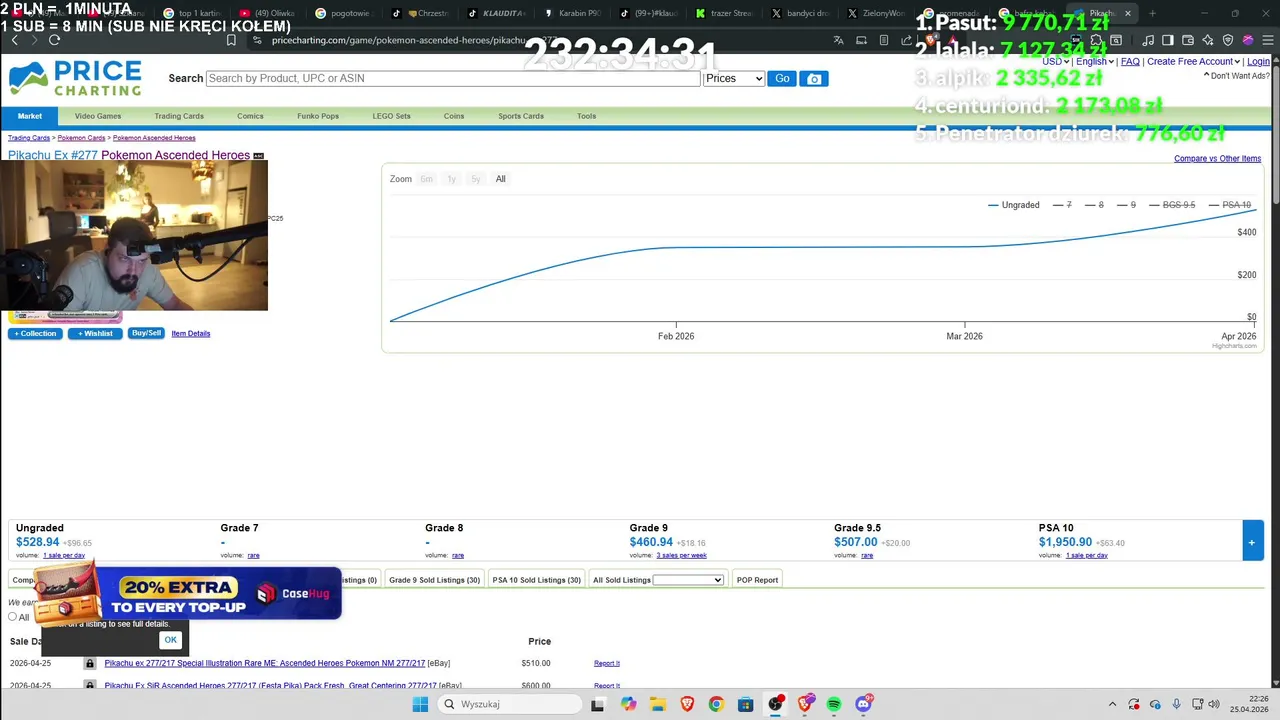Image resolution: width=1280 pixels, height=720 pixels.
Task: Open the Pokemon Ascended Heroes breadcrumb
Action: click(154, 138)
